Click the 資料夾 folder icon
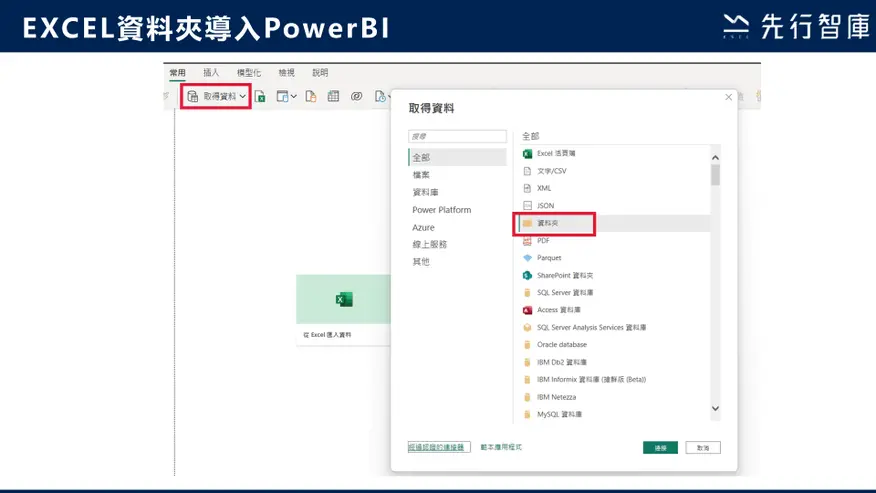 [x=527, y=223]
